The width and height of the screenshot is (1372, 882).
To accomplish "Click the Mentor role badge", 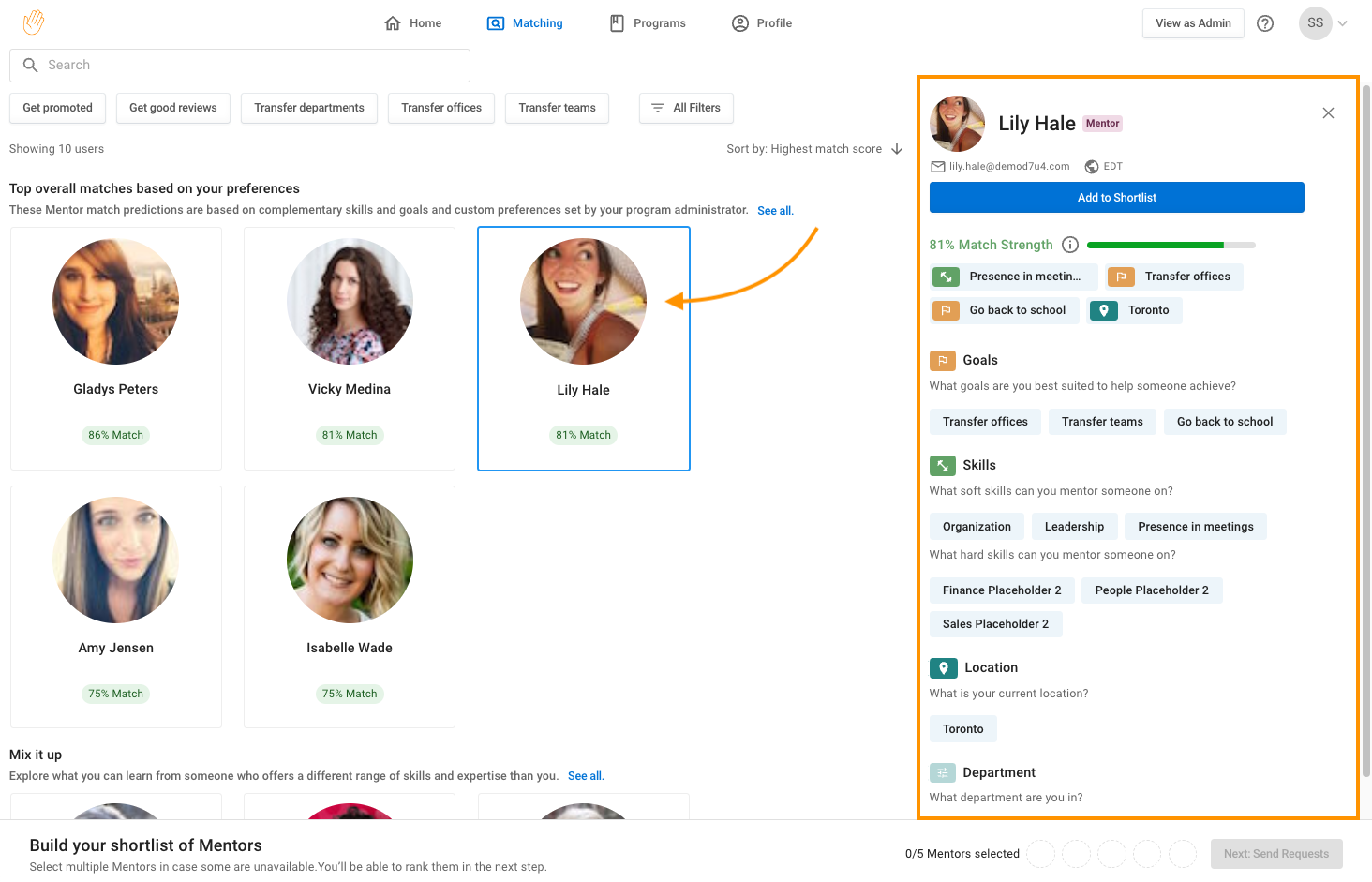I will 1102,124.
